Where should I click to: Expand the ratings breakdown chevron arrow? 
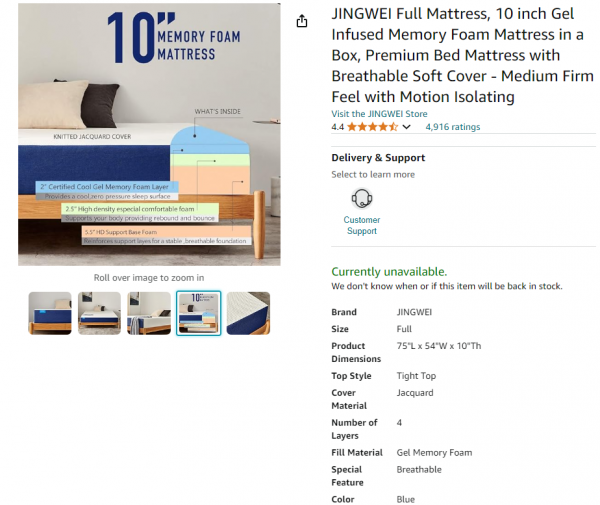tap(406, 128)
